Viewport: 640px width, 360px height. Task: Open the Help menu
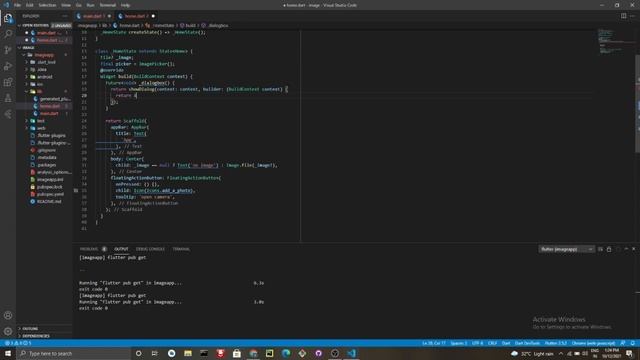coord(125,5)
